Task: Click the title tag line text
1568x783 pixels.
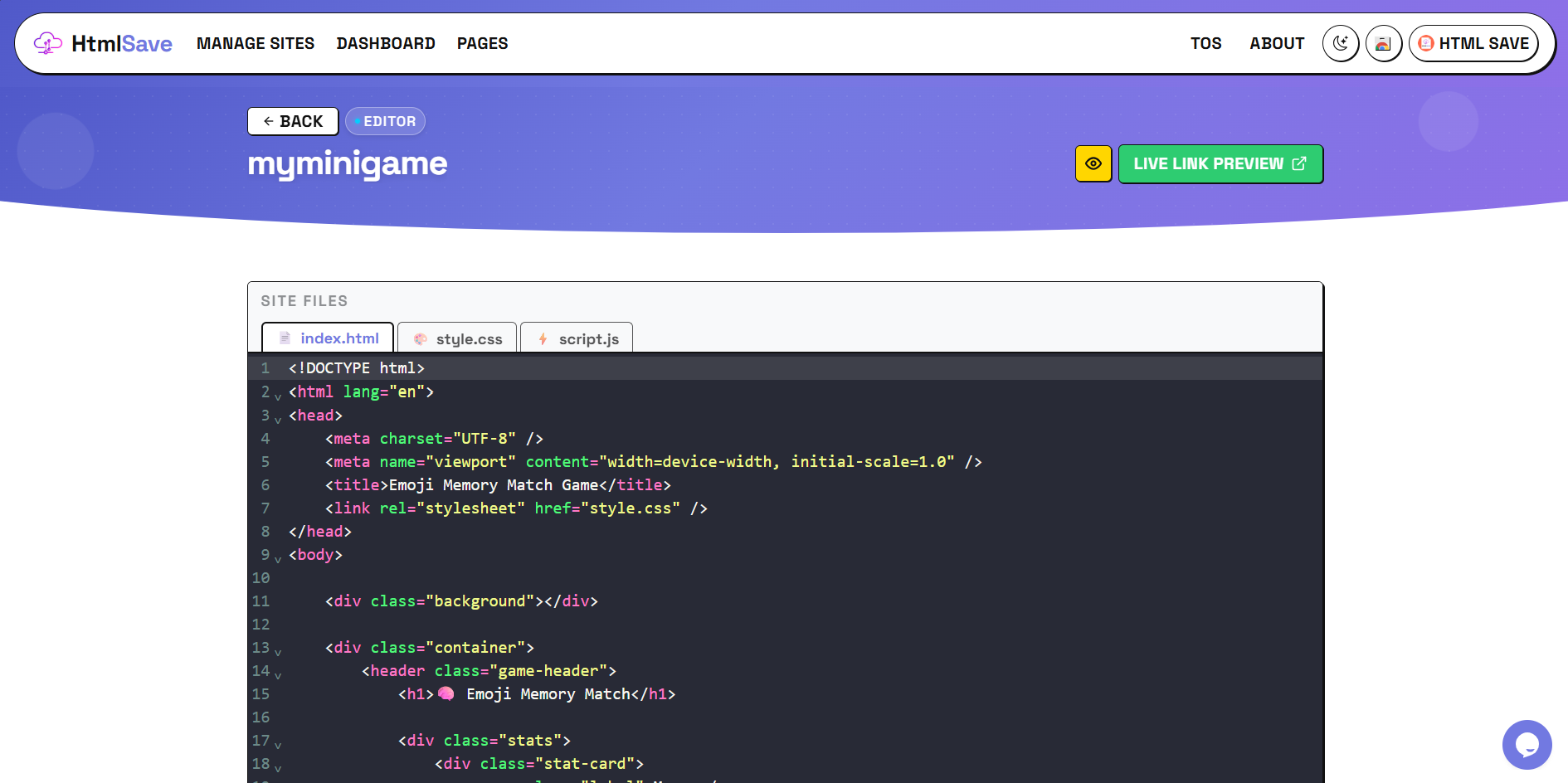Action: [498, 485]
